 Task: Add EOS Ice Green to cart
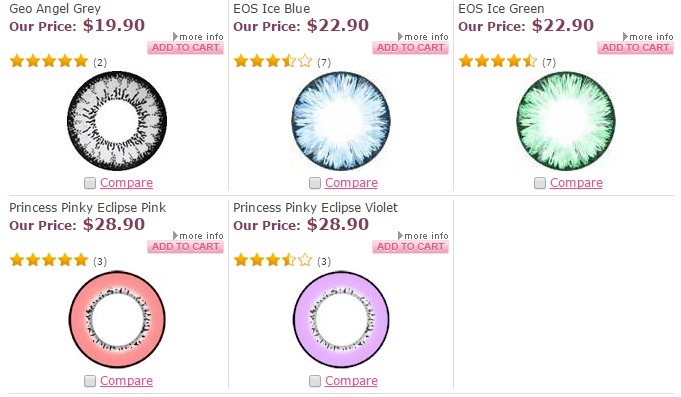635,48
